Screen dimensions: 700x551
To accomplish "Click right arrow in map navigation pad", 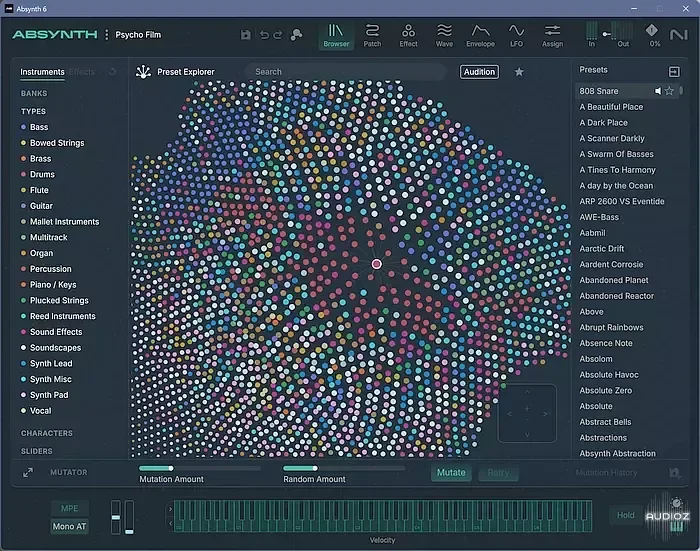I will (x=545, y=414).
